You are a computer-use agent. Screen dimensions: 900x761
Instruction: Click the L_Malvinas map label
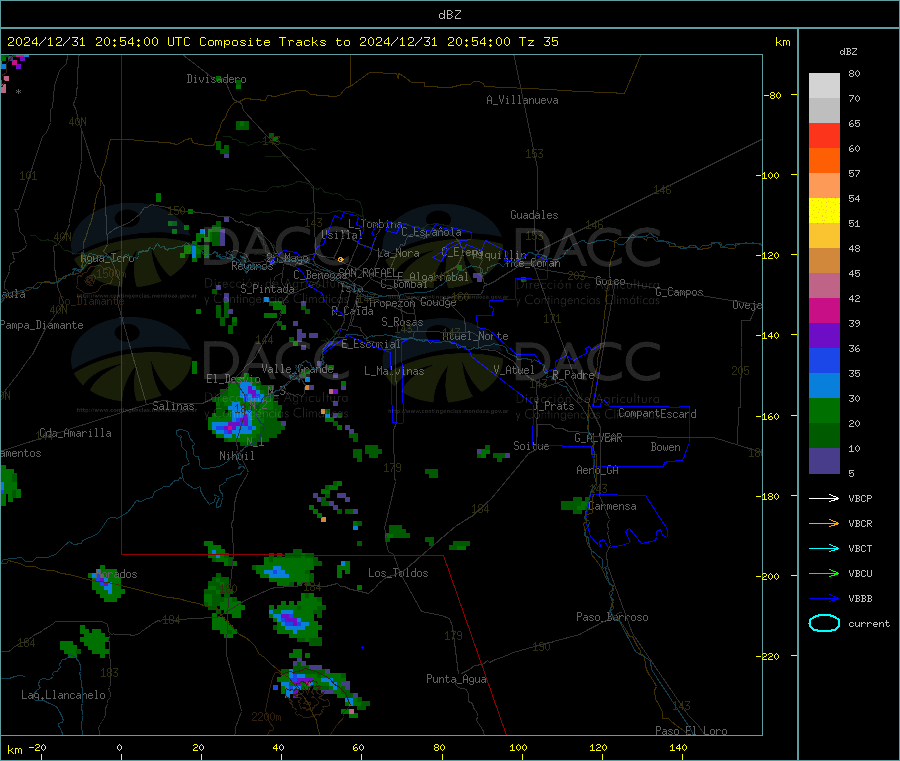pos(394,371)
